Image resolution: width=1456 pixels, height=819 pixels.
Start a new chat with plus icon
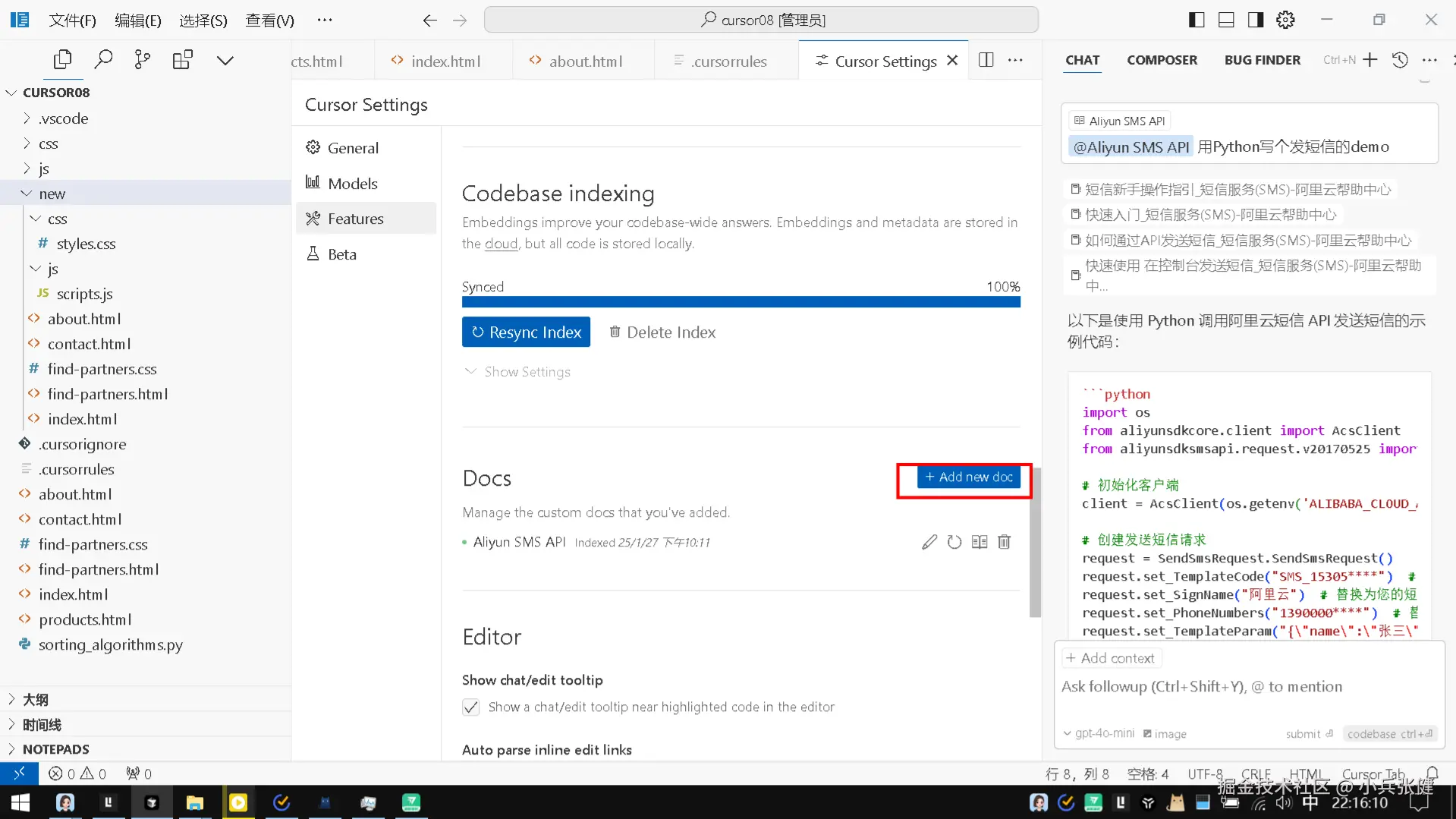tap(1370, 60)
